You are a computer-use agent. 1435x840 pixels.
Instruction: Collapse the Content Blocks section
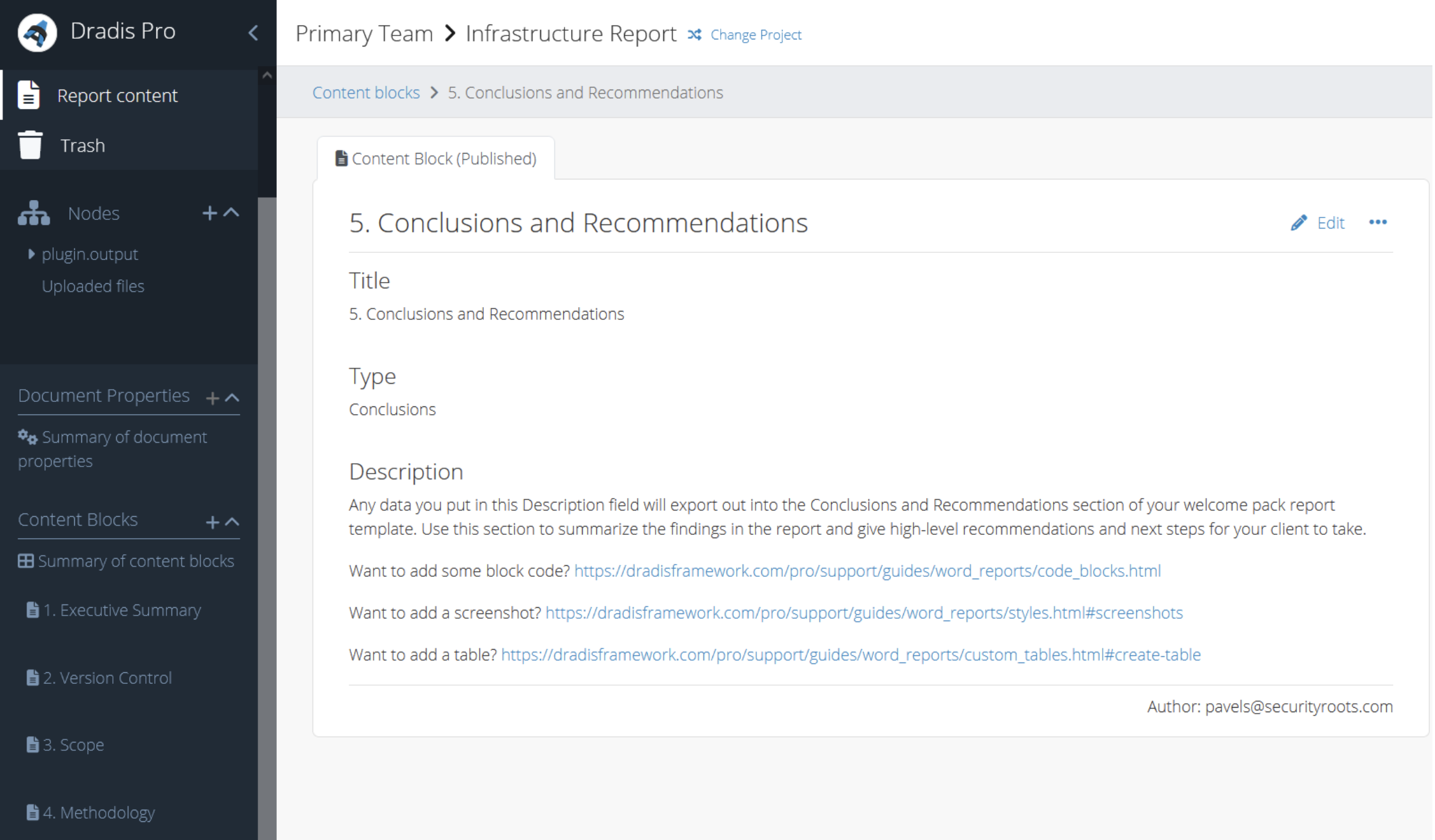click(232, 522)
